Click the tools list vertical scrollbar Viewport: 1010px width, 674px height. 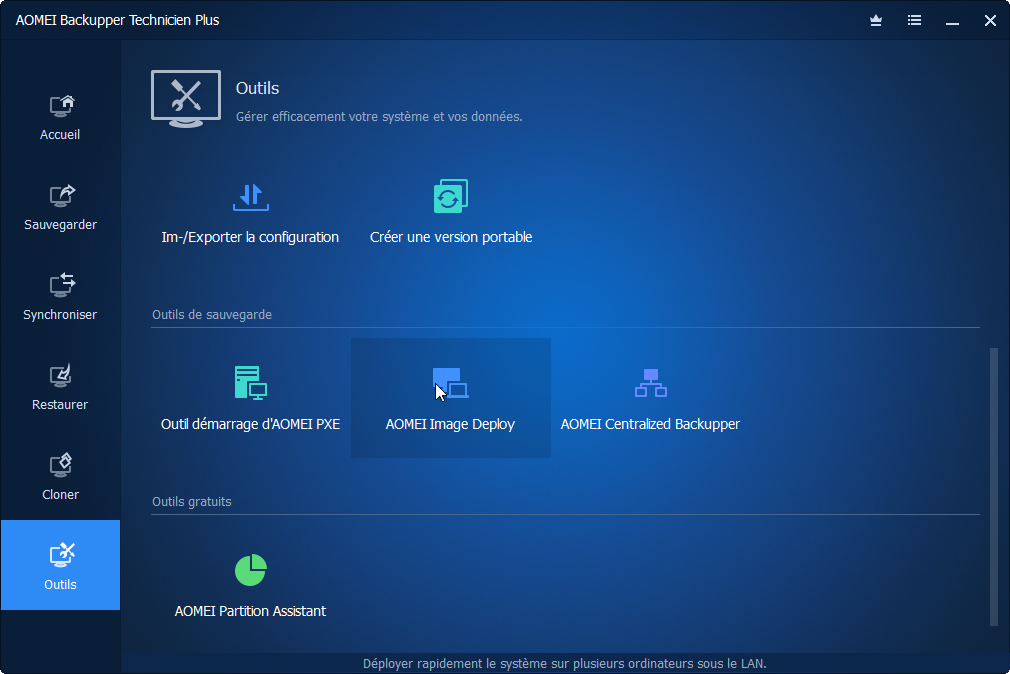pos(994,486)
